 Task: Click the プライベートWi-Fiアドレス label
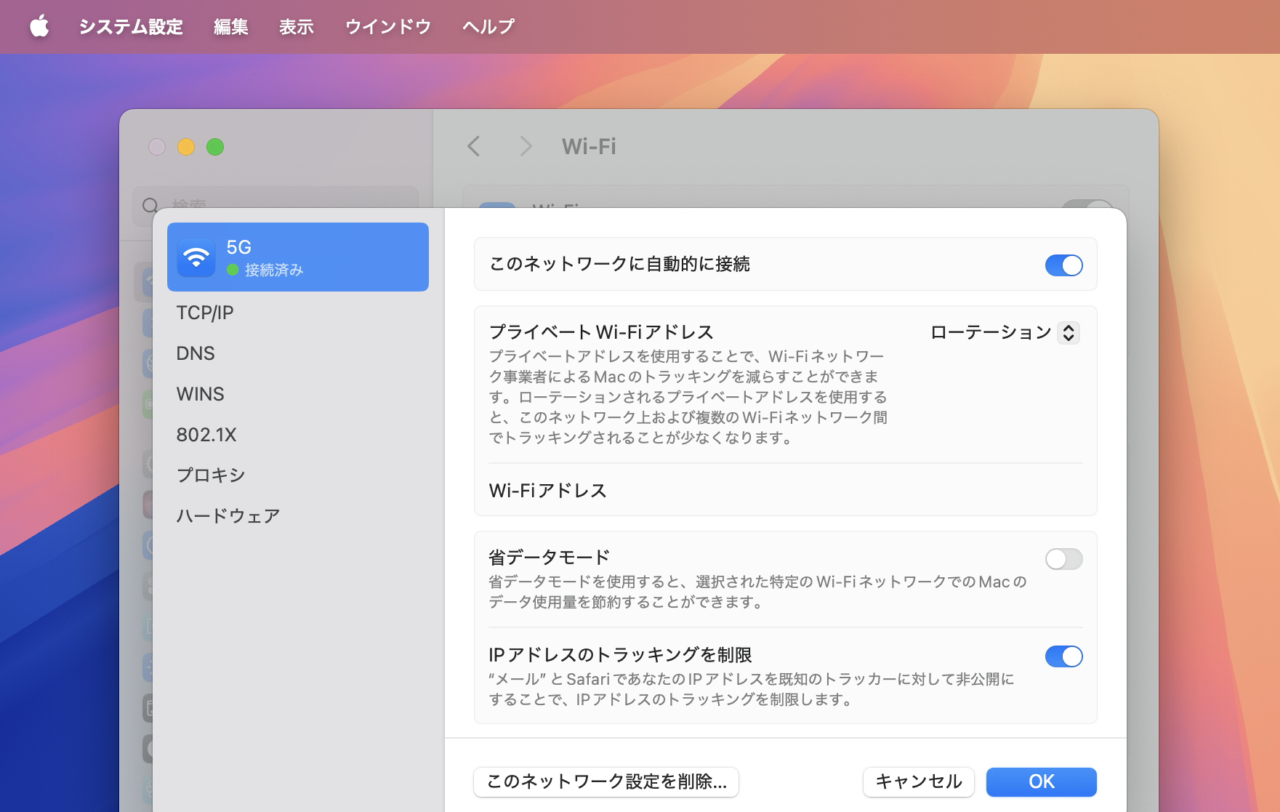click(601, 332)
